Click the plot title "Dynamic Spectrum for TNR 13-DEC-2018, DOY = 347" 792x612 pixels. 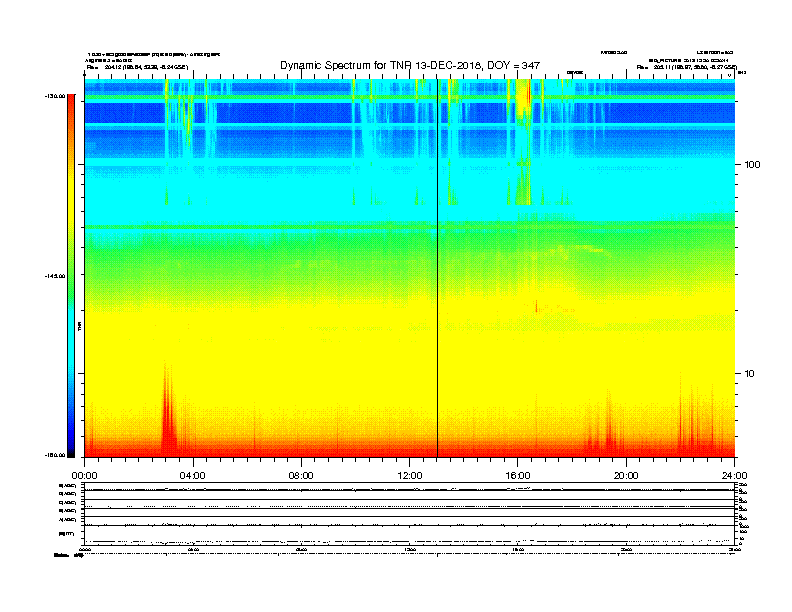coord(410,66)
